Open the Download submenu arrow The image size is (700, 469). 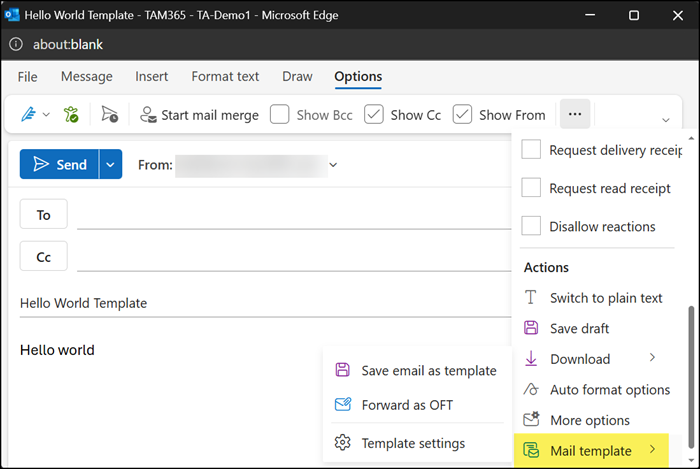pos(652,358)
